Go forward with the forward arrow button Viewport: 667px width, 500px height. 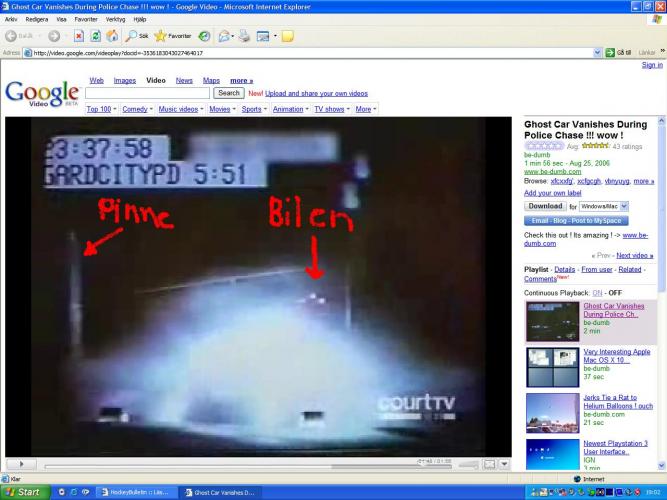(x=54, y=36)
